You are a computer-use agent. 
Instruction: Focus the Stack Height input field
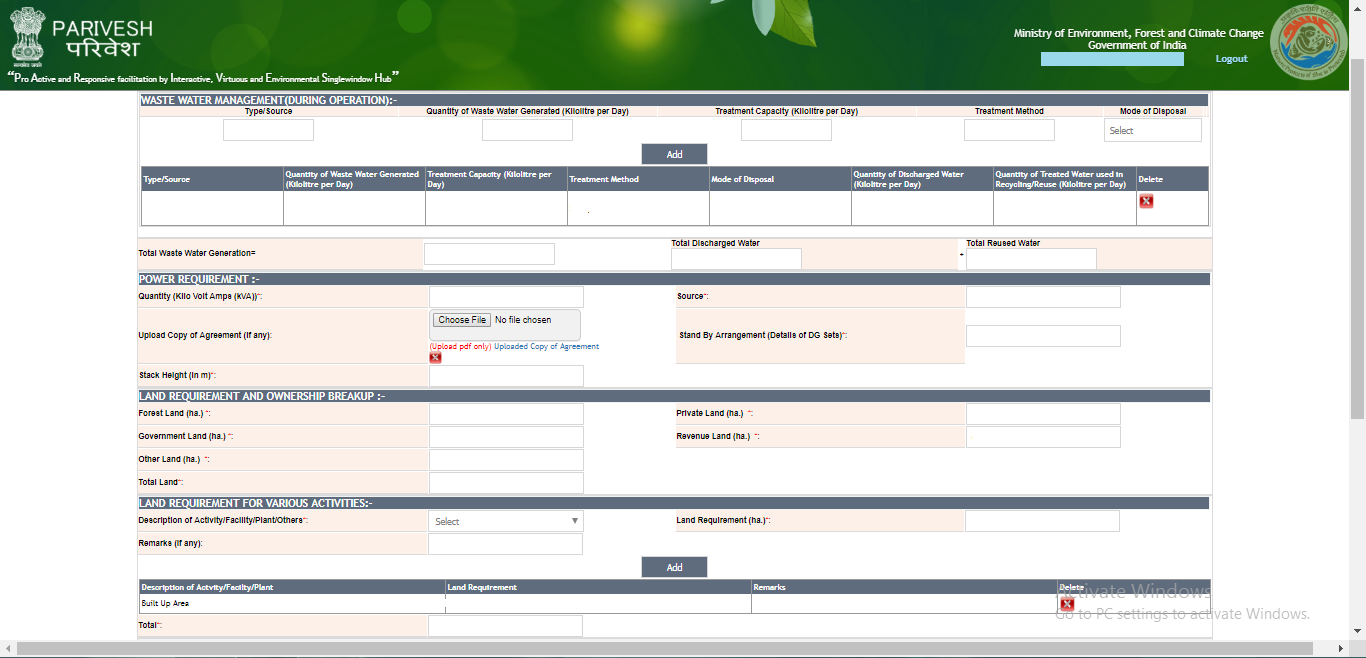[506, 376]
